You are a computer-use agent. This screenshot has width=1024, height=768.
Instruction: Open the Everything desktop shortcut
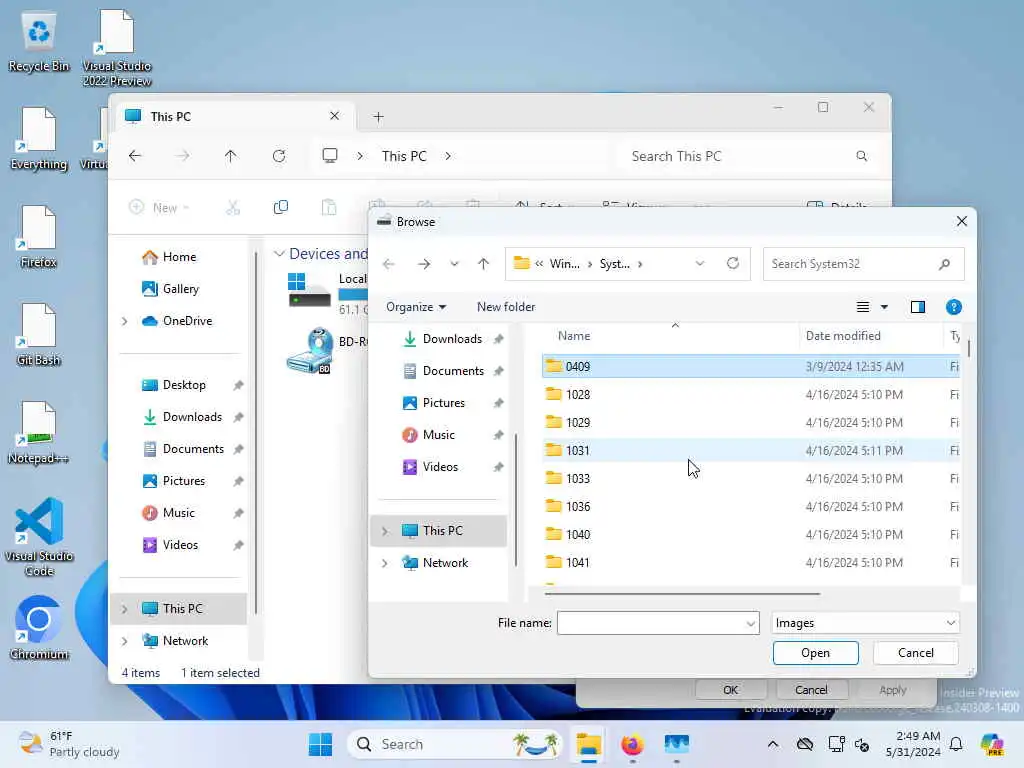39,139
